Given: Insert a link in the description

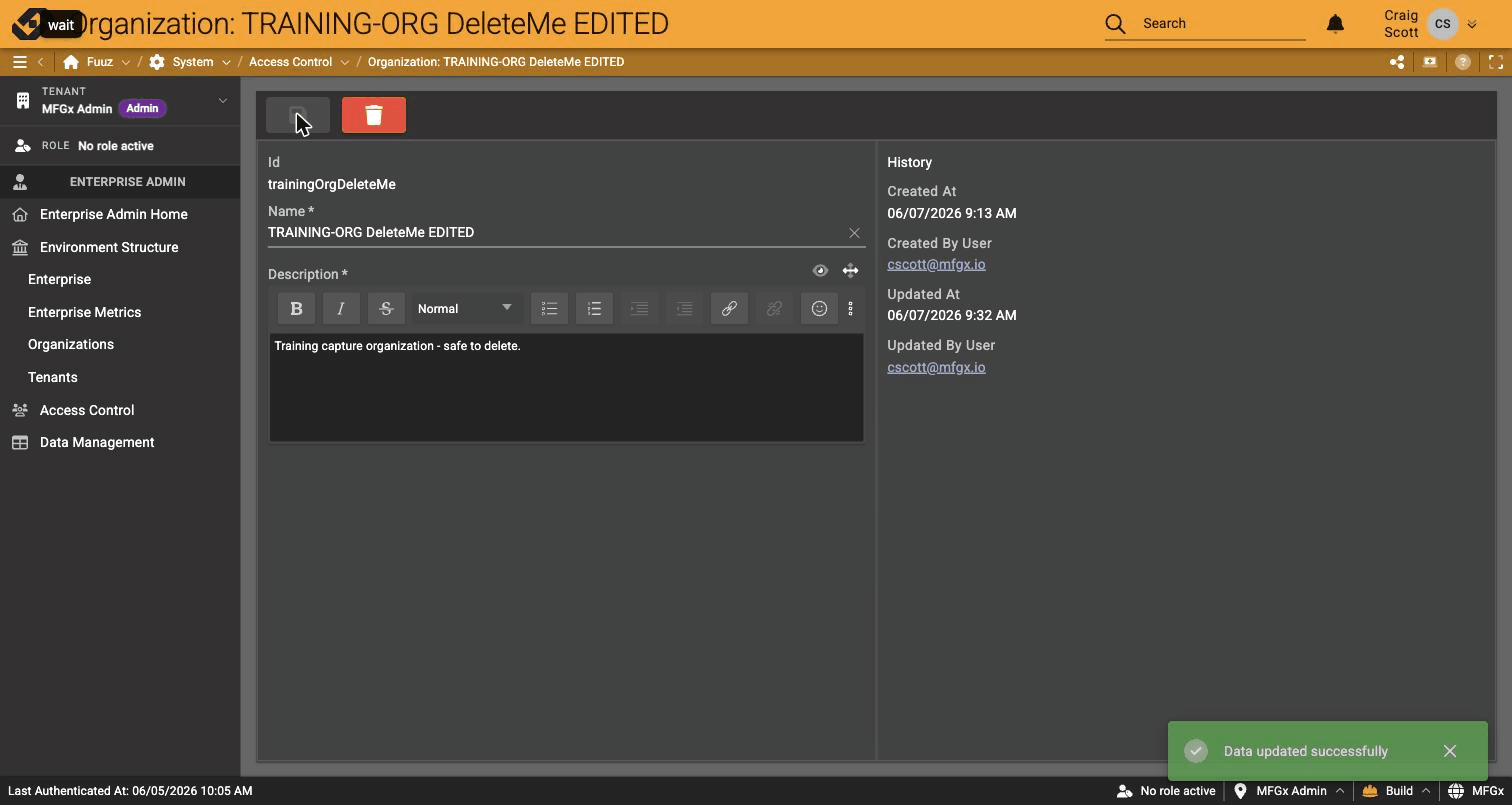Looking at the screenshot, I should pyautogui.click(x=729, y=309).
